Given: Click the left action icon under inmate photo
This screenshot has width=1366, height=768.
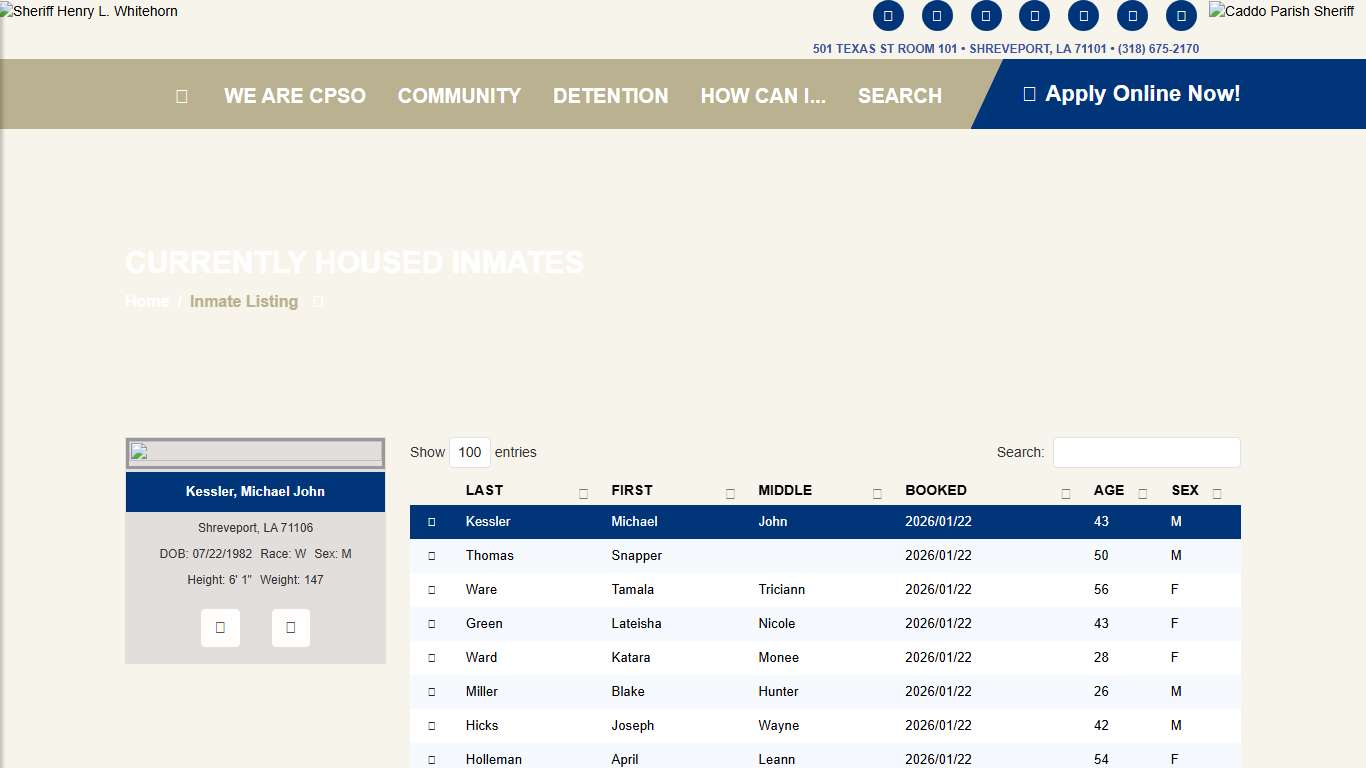Looking at the screenshot, I should pyautogui.click(x=220, y=627).
